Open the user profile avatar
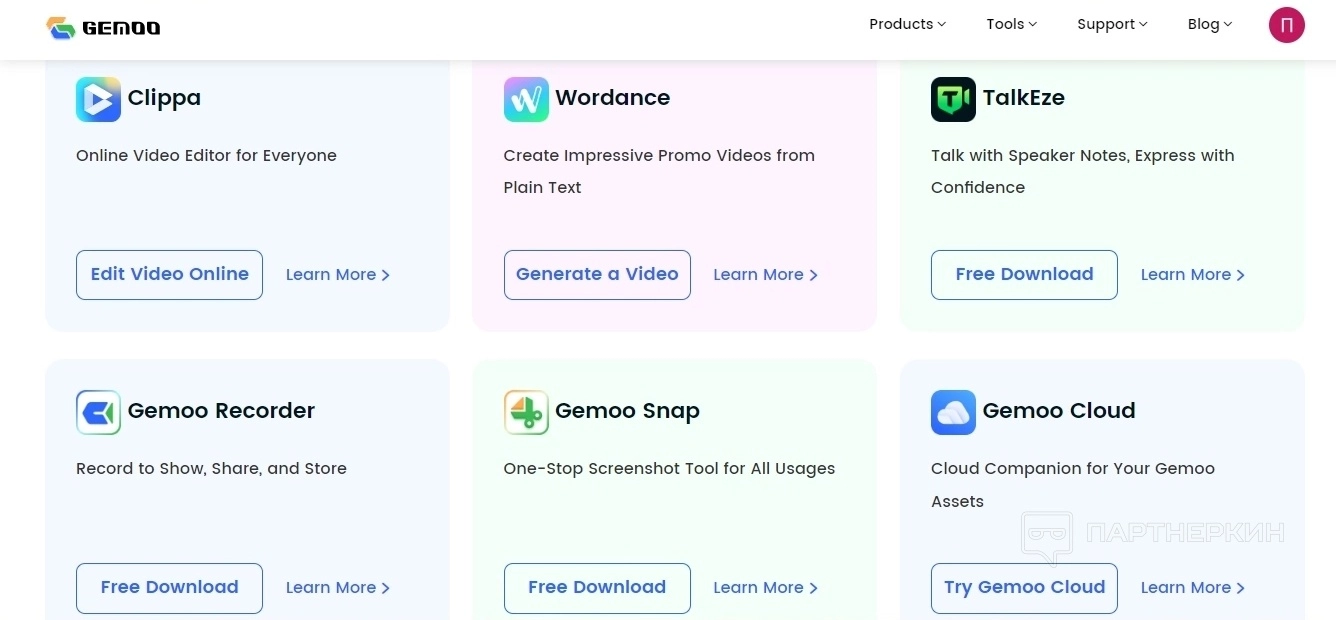 pos(1286,25)
